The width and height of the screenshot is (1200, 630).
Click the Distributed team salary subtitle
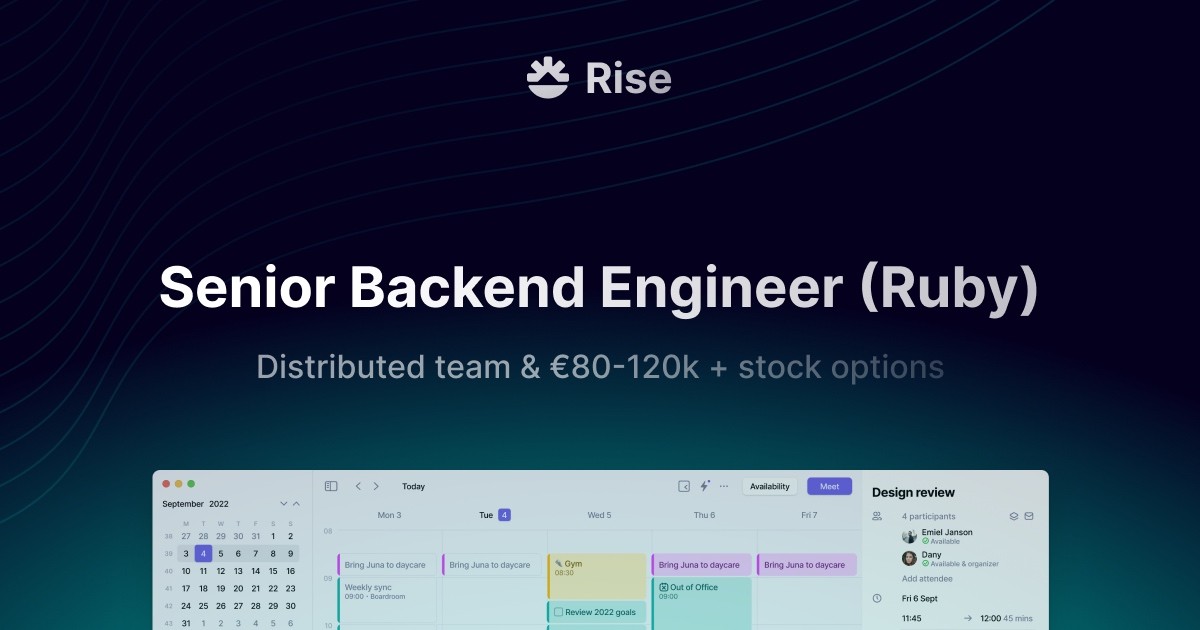[x=600, y=367]
